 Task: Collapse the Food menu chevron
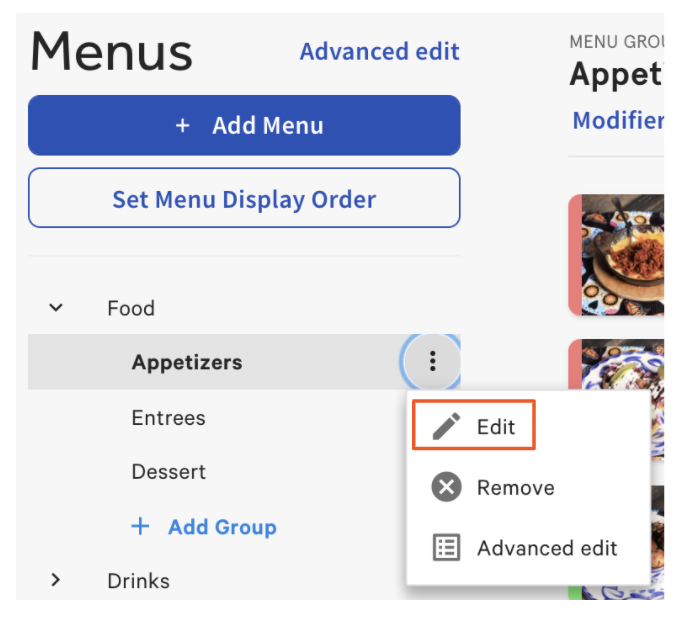click(57, 308)
